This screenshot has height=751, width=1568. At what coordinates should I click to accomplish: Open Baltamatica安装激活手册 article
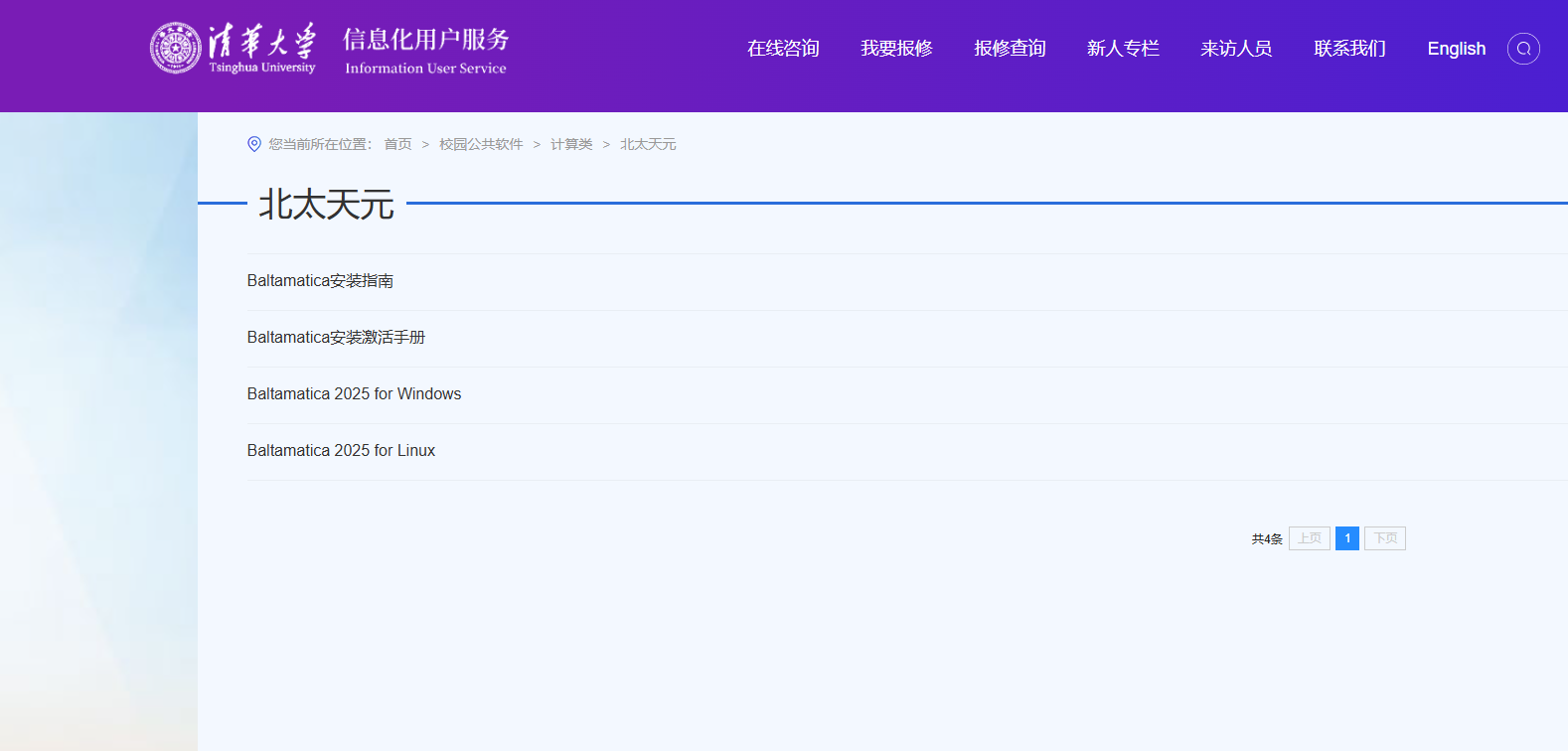pyautogui.click(x=336, y=338)
